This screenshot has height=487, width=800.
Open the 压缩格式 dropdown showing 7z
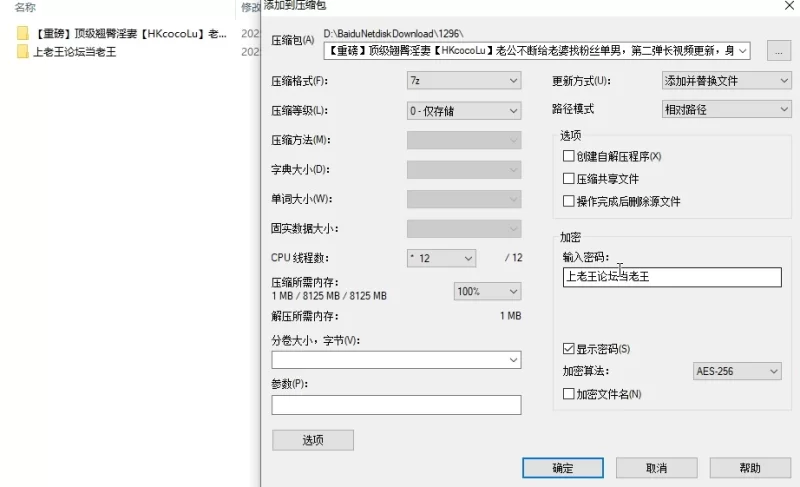click(x=464, y=80)
